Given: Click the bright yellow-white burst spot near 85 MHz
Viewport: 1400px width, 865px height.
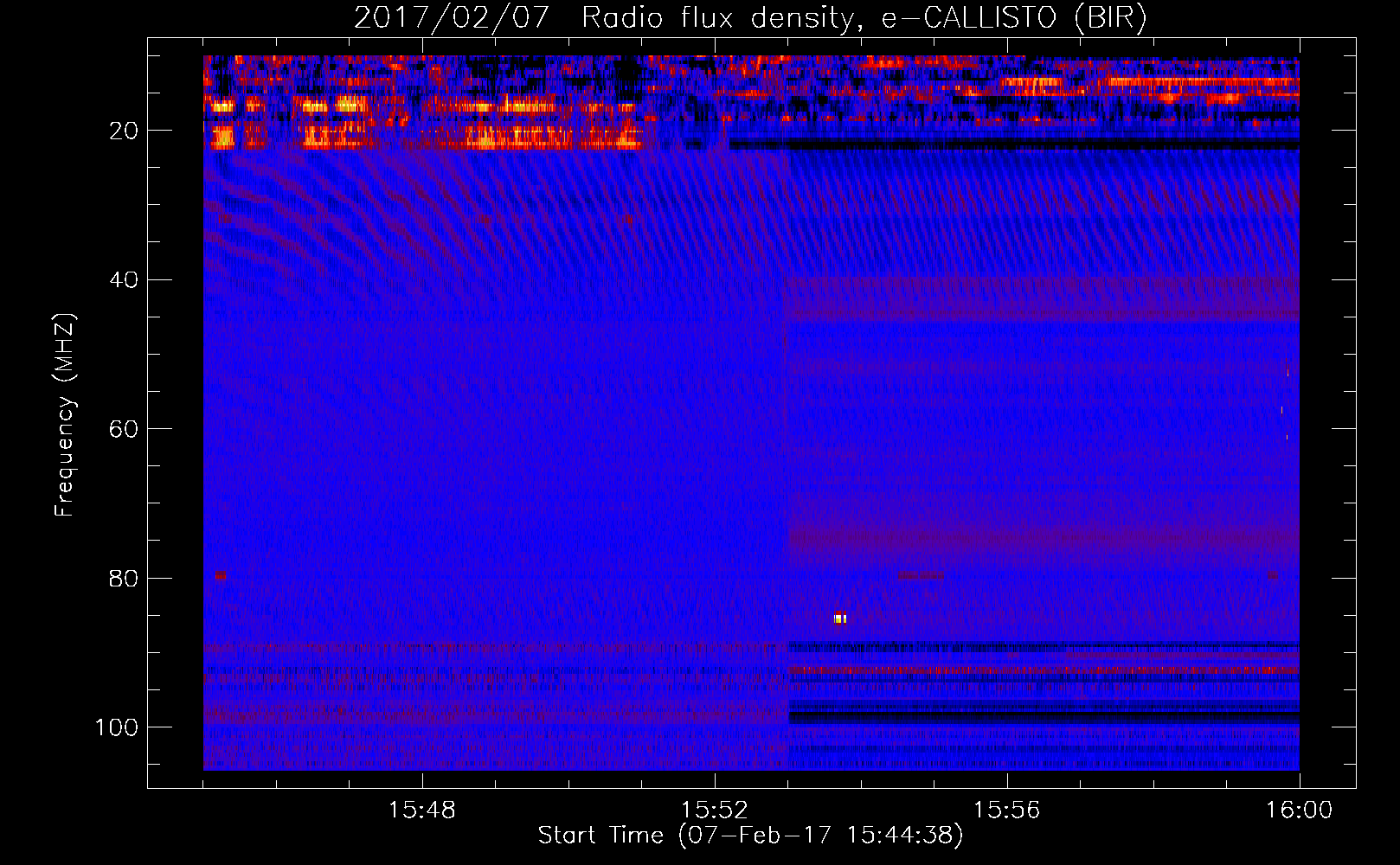Looking at the screenshot, I should click(x=839, y=618).
